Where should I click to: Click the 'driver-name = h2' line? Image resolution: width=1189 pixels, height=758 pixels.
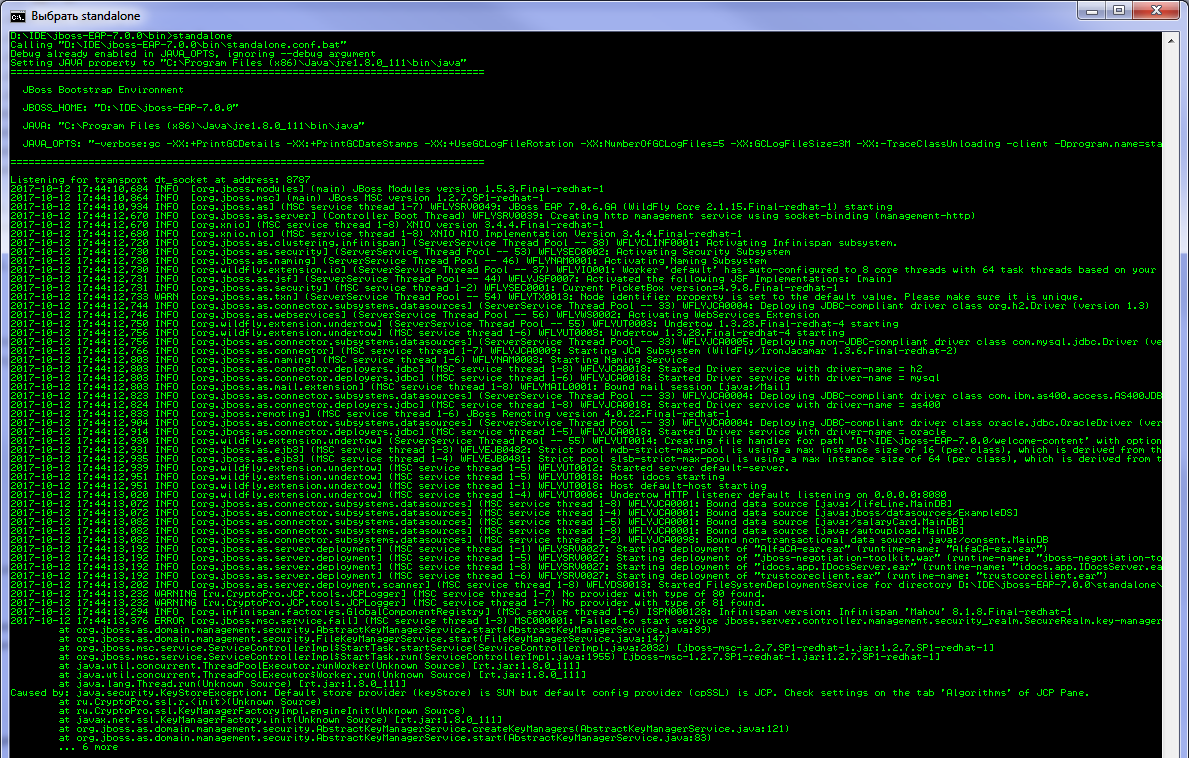click(466, 369)
